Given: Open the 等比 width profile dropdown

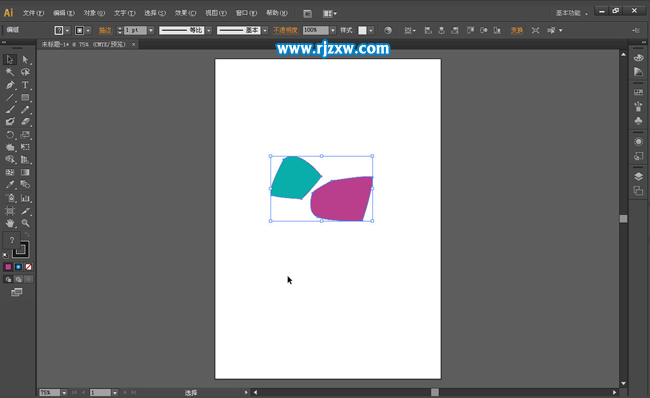Looking at the screenshot, I should [209, 30].
